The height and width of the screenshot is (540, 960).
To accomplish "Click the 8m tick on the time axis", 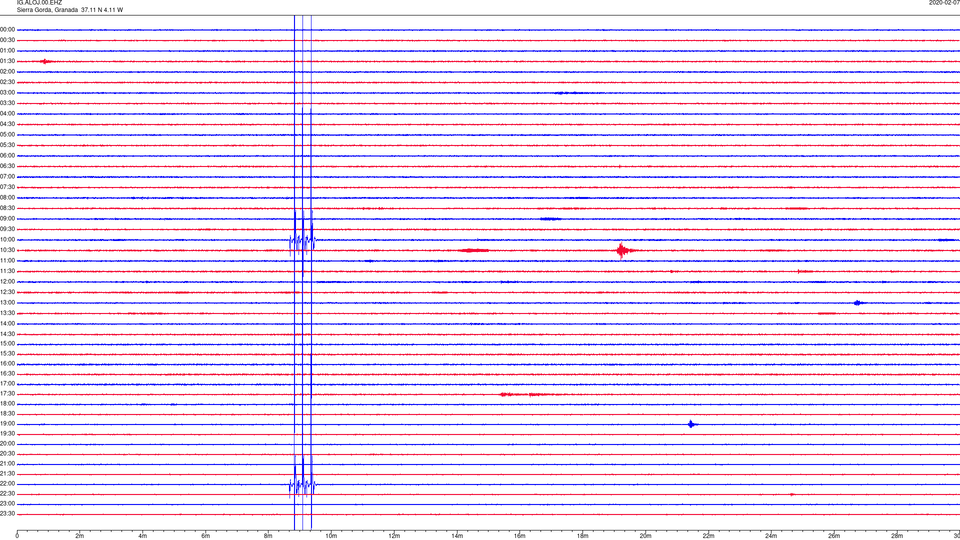I will click(268, 536).
